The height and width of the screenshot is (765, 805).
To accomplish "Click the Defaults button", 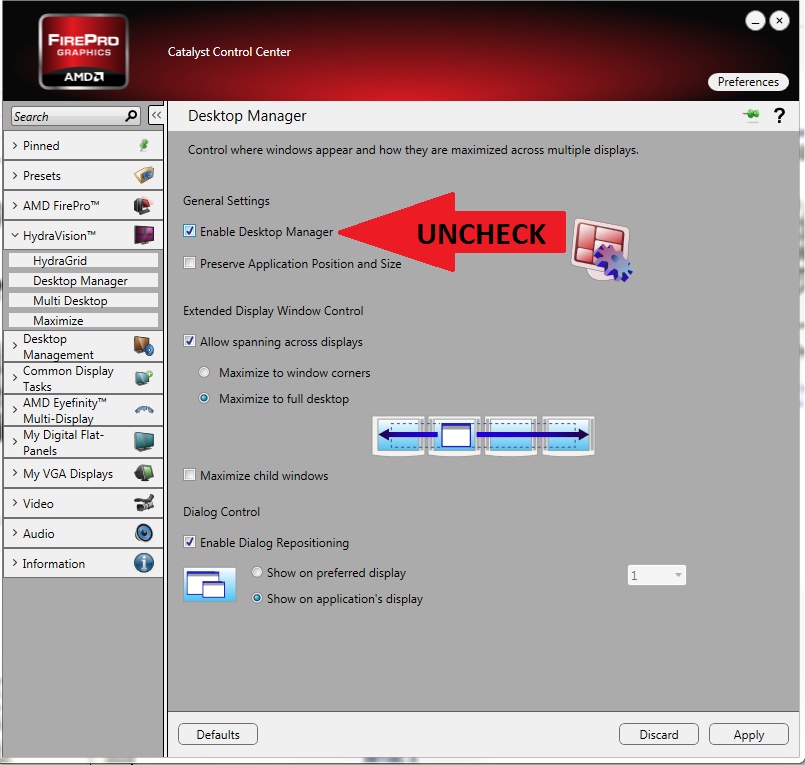I will coord(218,734).
